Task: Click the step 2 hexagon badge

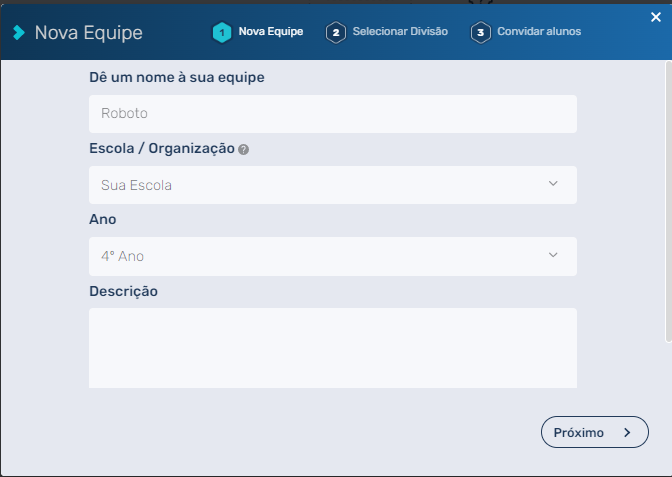Action: click(x=336, y=32)
